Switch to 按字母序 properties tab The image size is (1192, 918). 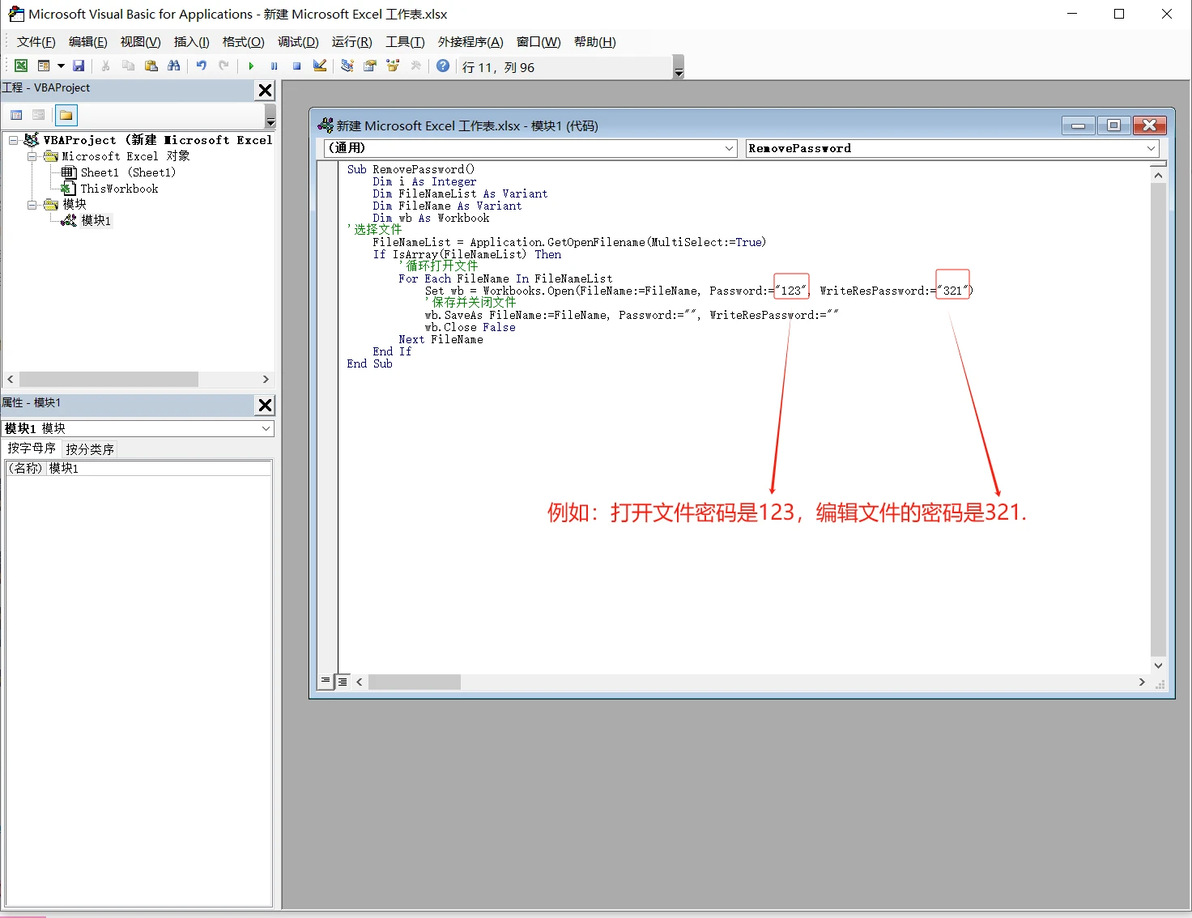coord(32,448)
